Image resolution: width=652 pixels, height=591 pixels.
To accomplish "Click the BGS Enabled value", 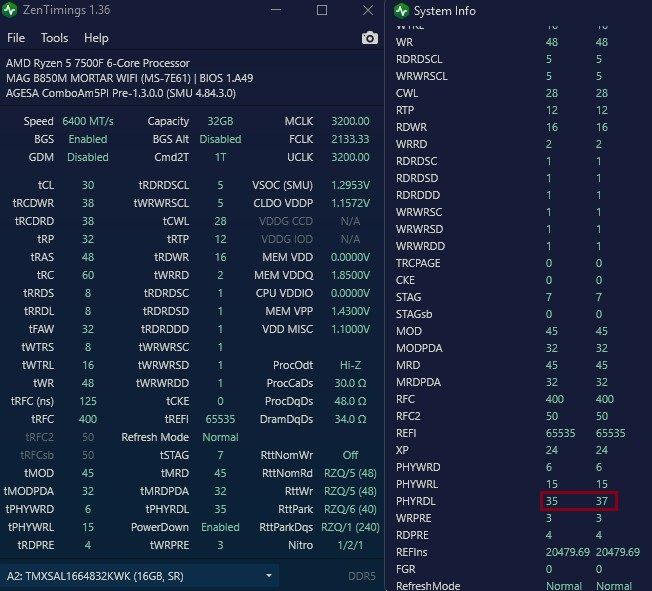I will tap(88, 139).
